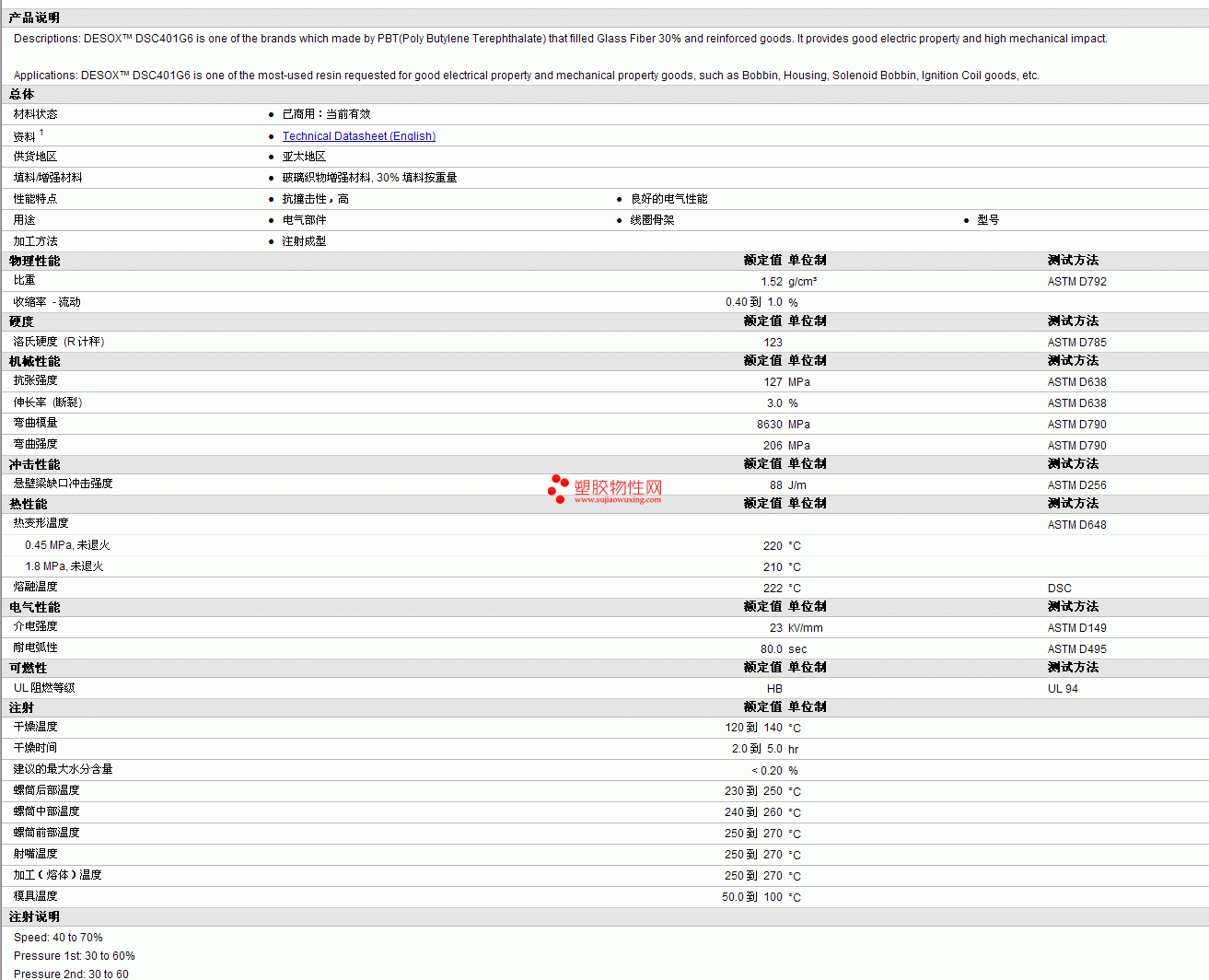Select the 悬壁梁缺口冲击强度 row label
This screenshot has width=1209, height=980.
pyautogui.click(x=63, y=484)
